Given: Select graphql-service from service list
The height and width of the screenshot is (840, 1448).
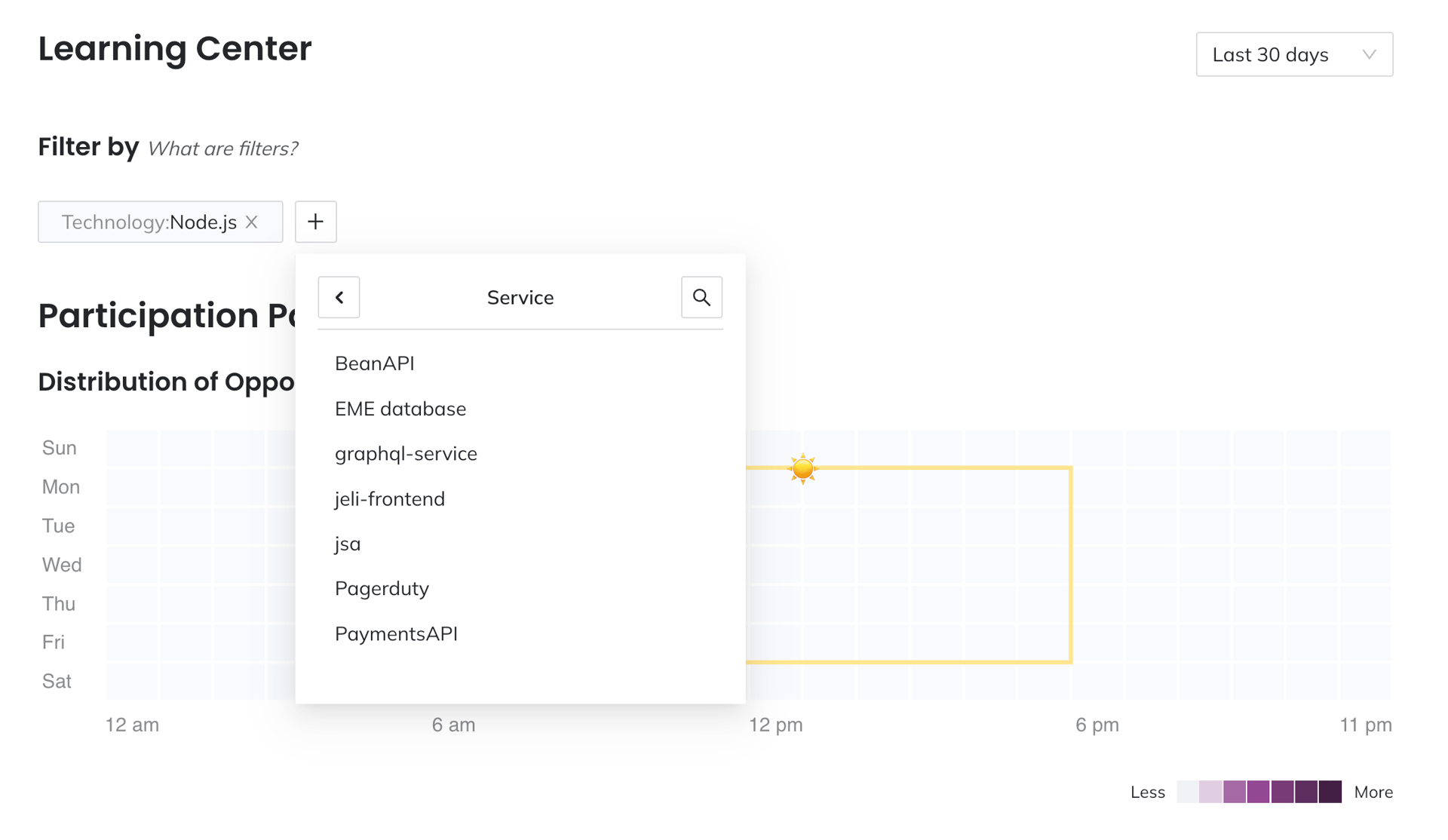Looking at the screenshot, I should 407,453.
